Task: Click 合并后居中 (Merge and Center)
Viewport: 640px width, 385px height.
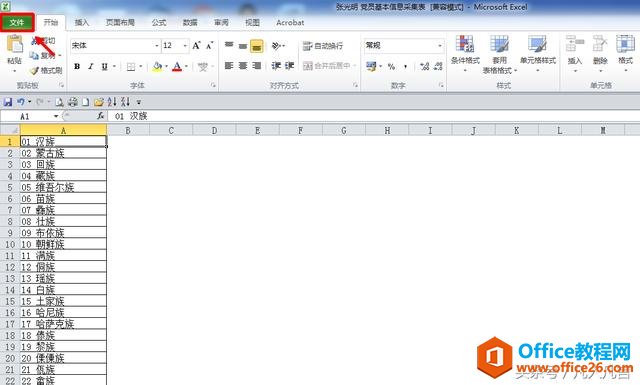Action: pos(327,66)
